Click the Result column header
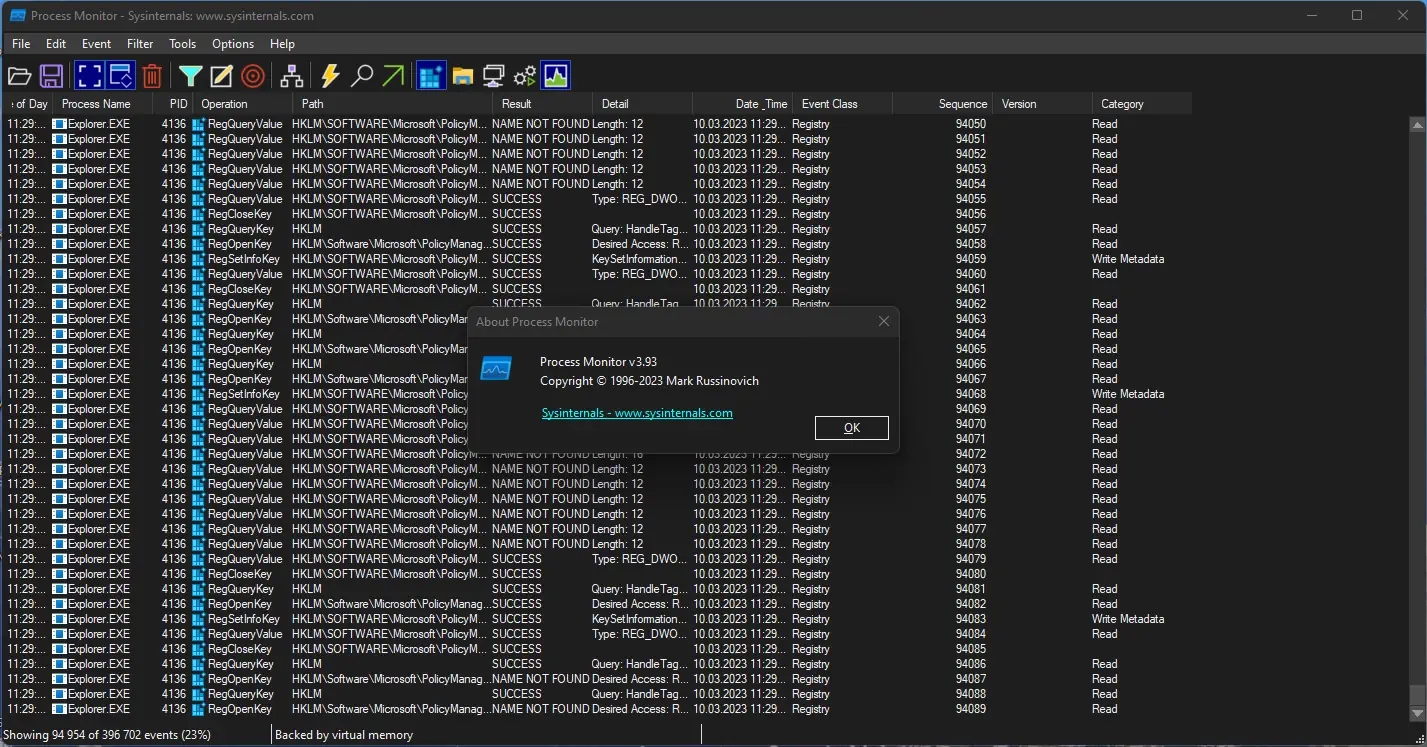Screen dimensions: 1427x747 [542, 104]
